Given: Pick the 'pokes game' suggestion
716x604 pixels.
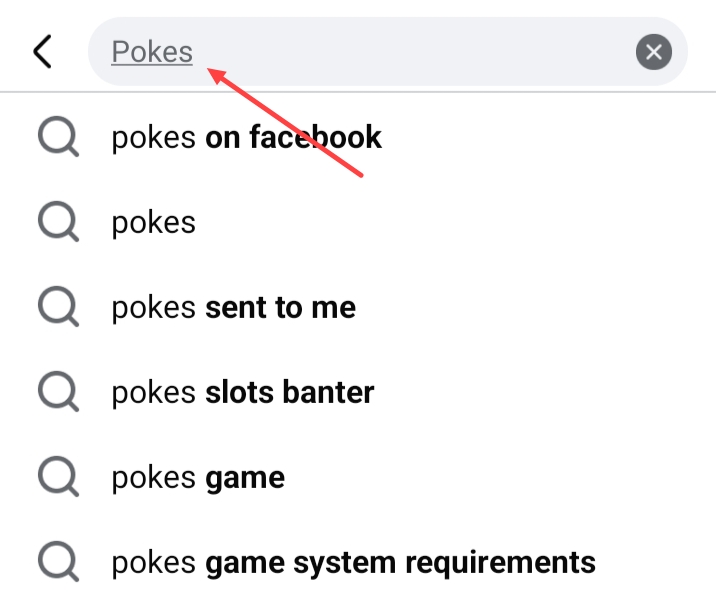Looking at the screenshot, I should tap(198, 477).
